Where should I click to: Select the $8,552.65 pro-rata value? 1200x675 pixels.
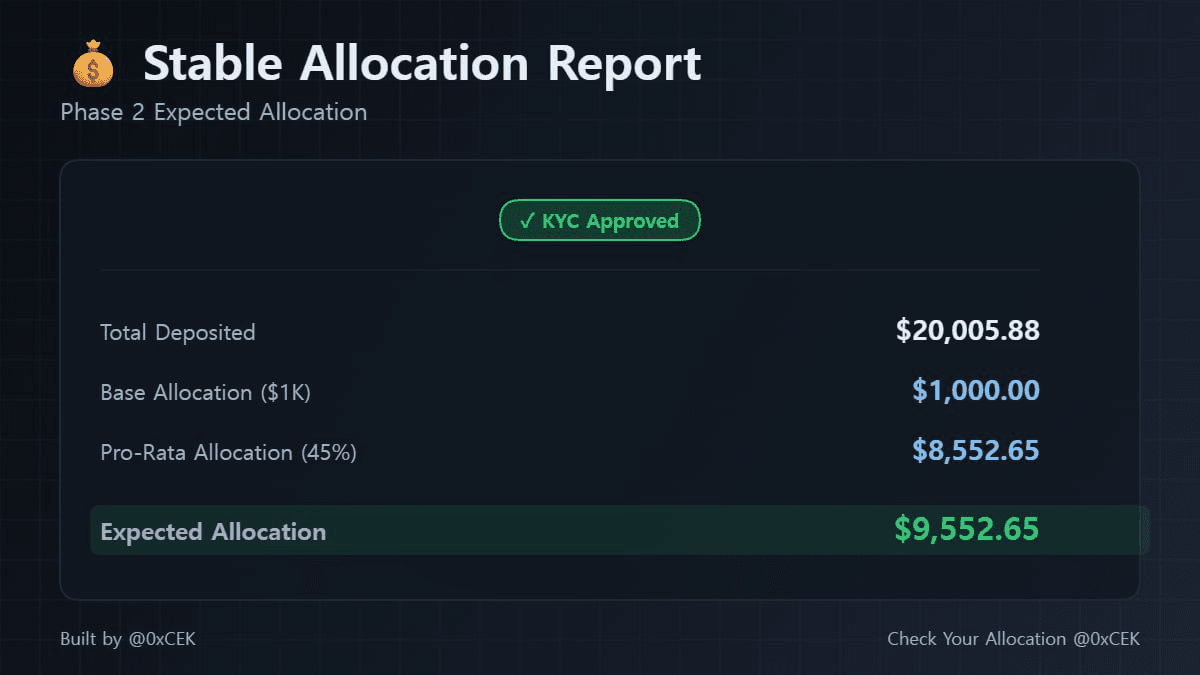[x=975, y=451]
